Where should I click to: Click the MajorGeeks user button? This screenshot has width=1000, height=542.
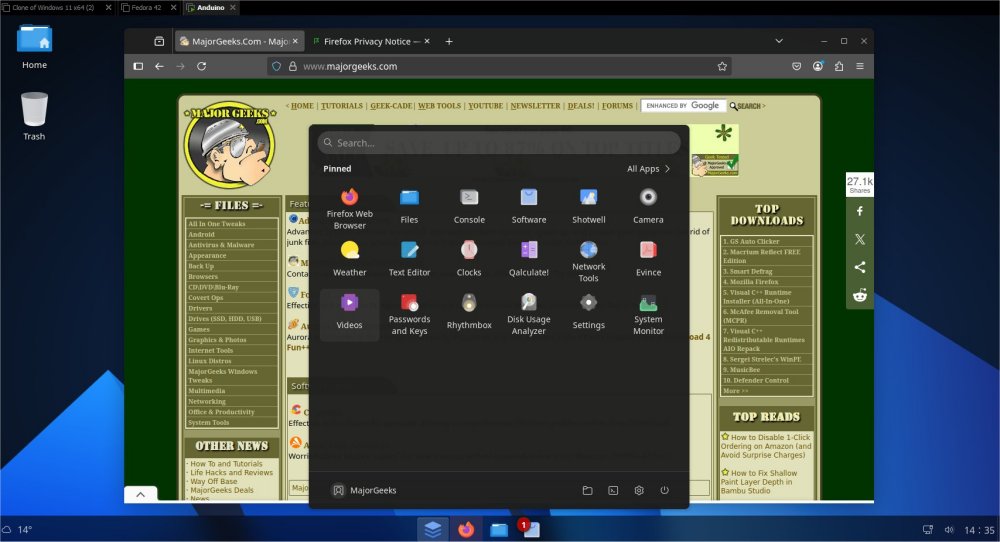click(366, 491)
